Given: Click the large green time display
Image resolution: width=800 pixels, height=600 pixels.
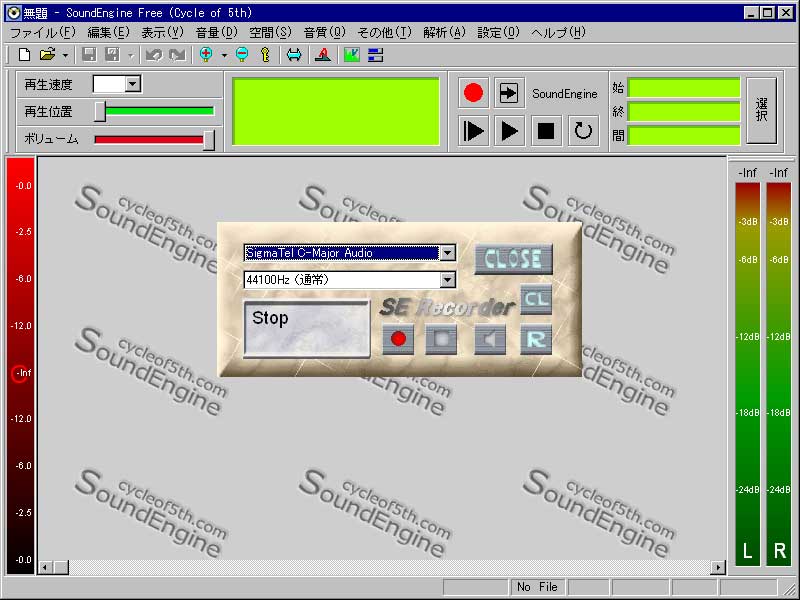Looking at the screenshot, I should pos(336,111).
